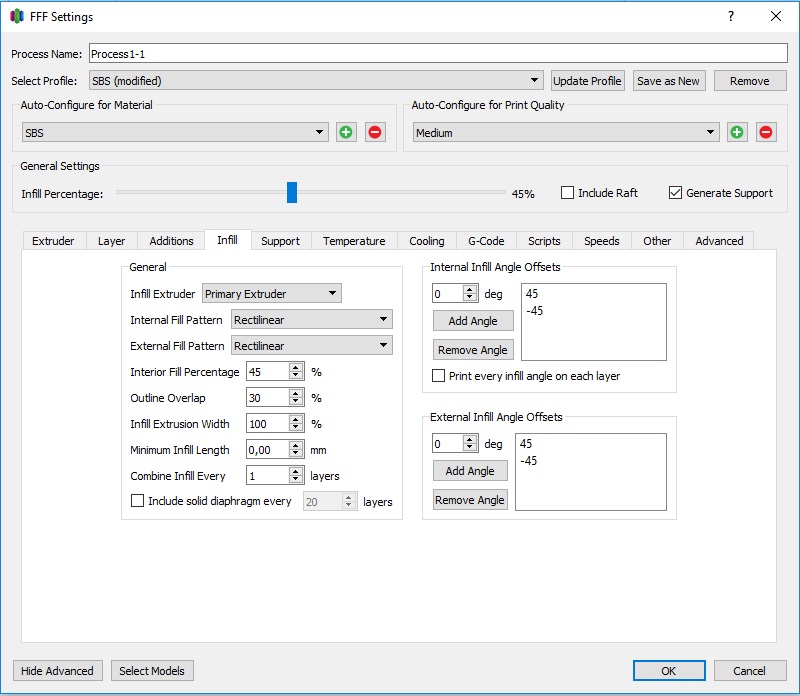Toggle Include solid diaphragm every checkbox

coord(138,501)
